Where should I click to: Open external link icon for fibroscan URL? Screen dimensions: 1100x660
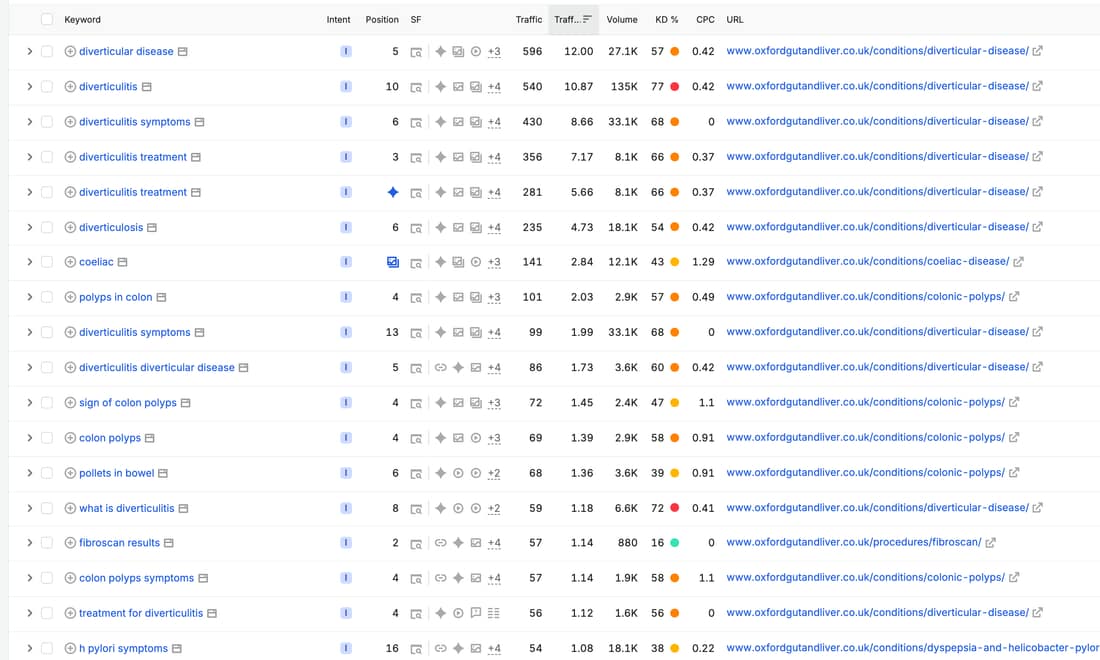point(991,542)
